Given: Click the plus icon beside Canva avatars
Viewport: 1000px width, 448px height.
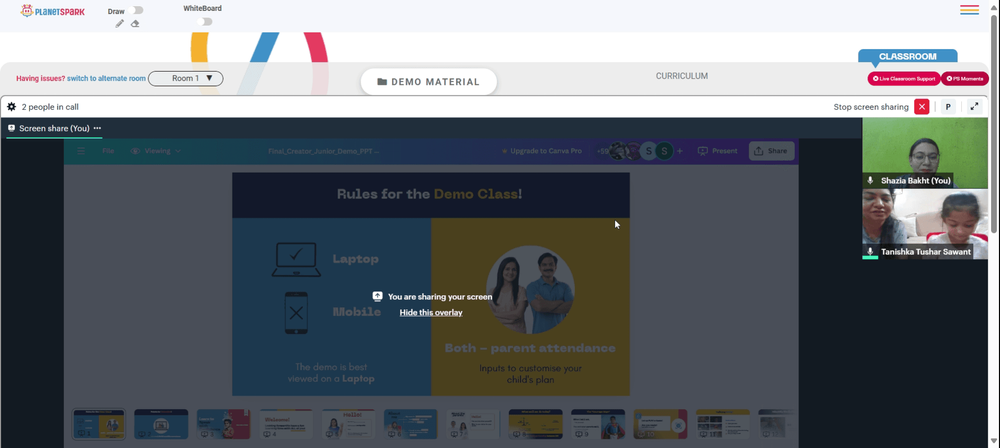Looking at the screenshot, I should click(x=679, y=151).
